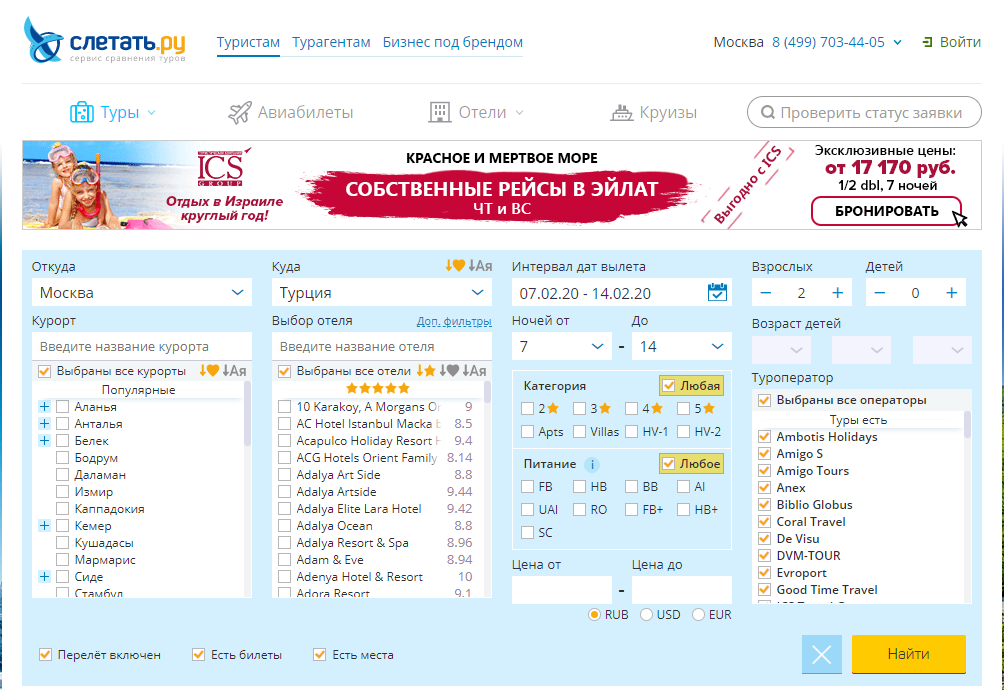Click БРОНИРОВАТЬ on the banner
Screen dimensions: 1004x690
click(886, 211)
